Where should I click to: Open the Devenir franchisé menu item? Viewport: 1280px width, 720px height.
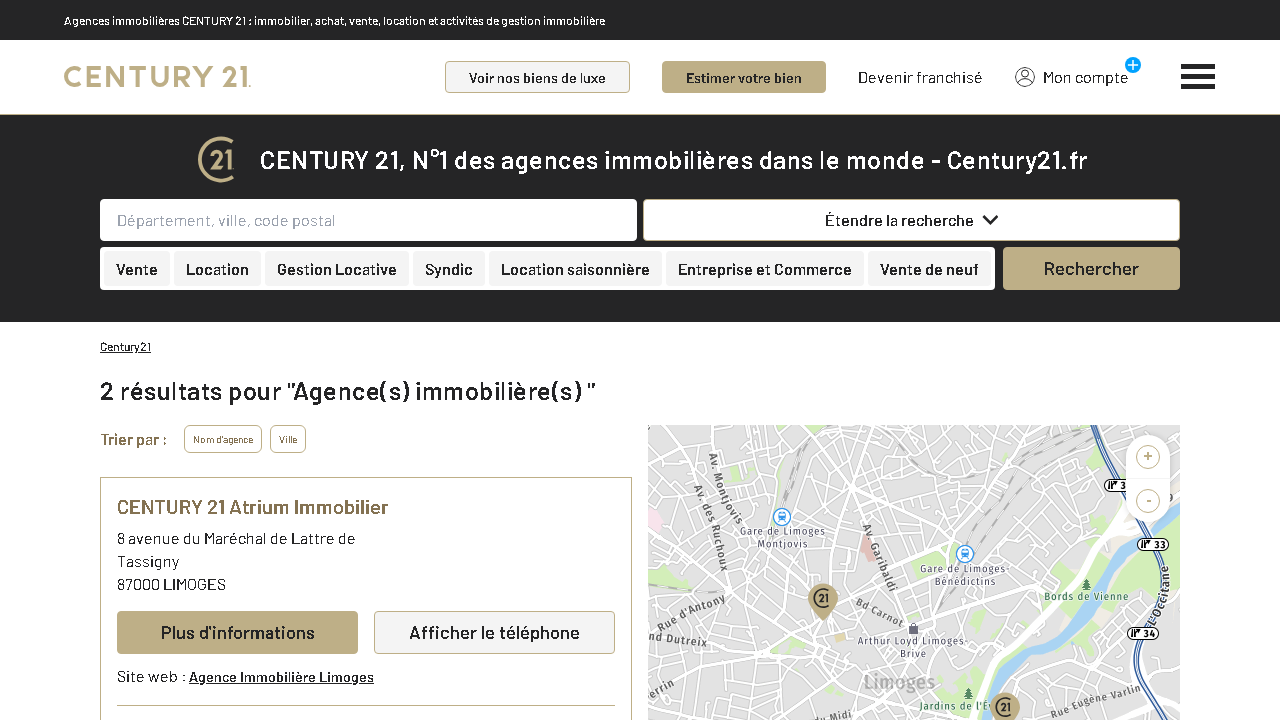(920, 77)
